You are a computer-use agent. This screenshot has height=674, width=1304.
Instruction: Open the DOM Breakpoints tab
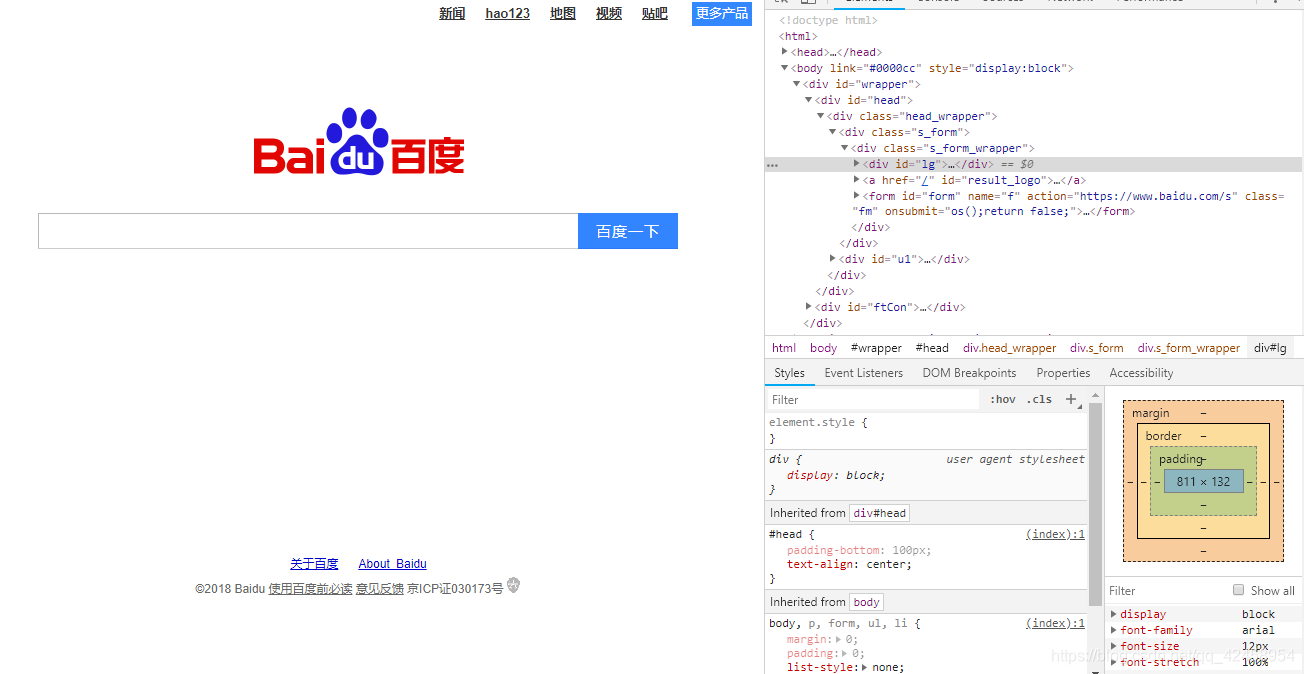(969, 373)
